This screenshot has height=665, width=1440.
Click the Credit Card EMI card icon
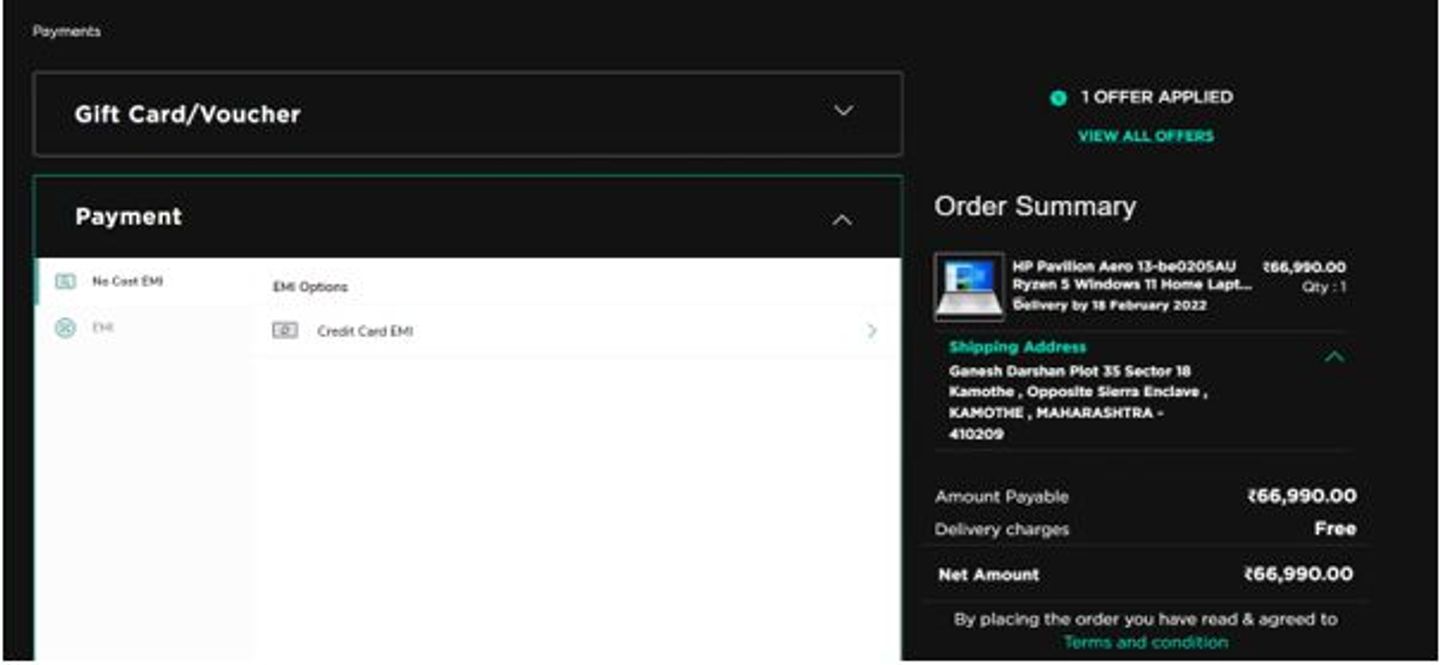click(285, 331)
